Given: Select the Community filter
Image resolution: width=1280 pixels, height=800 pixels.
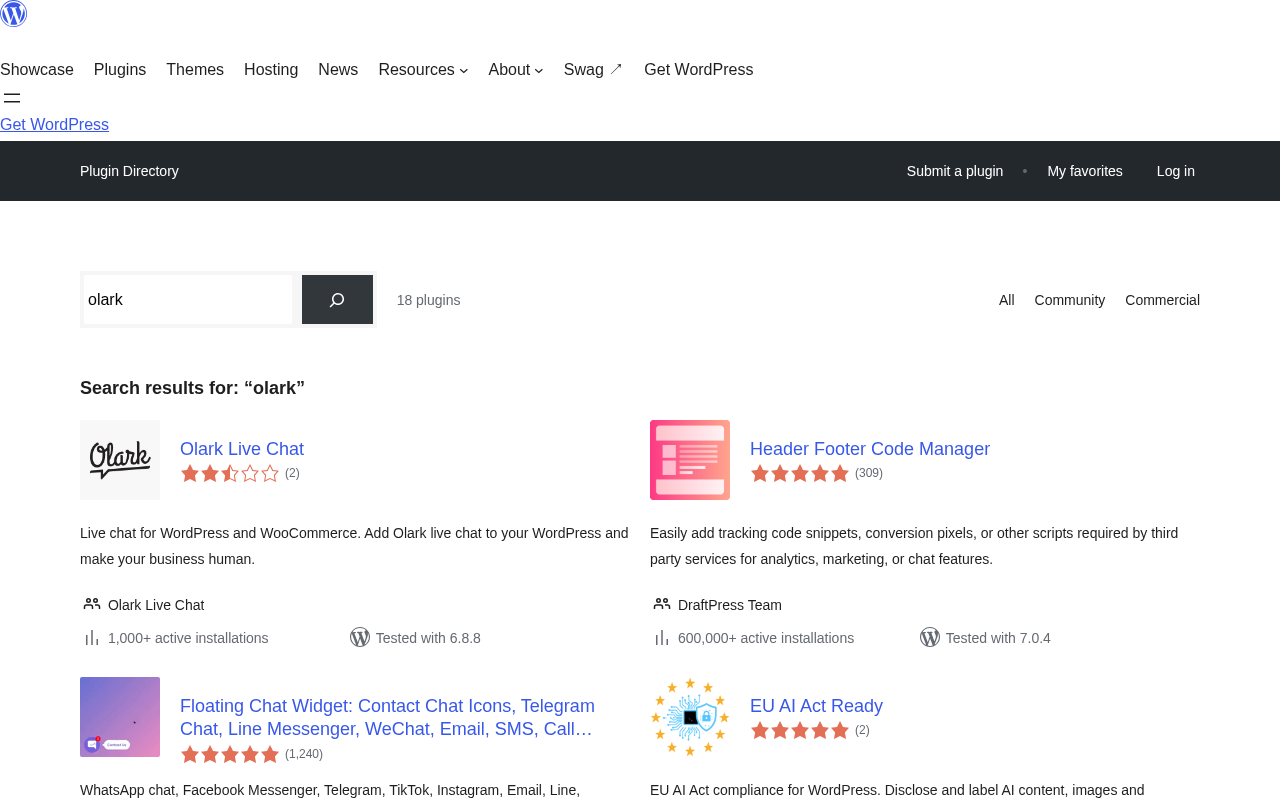Looking at the screenshot, I should [x=1070, y=300].
